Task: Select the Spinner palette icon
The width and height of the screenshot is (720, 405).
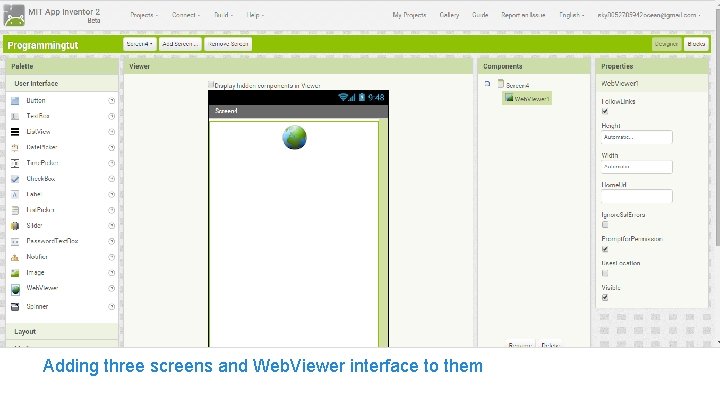Action: click(x=15, y=306)
